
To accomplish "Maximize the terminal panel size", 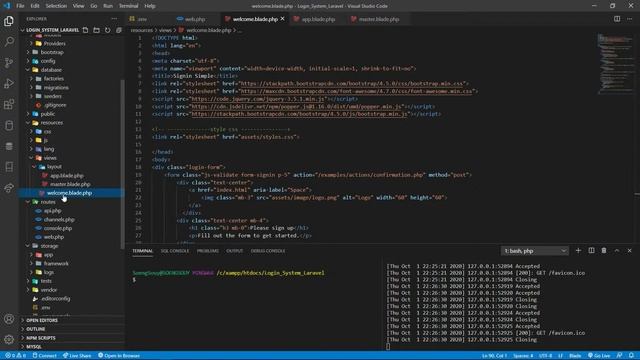I will 617,251.
